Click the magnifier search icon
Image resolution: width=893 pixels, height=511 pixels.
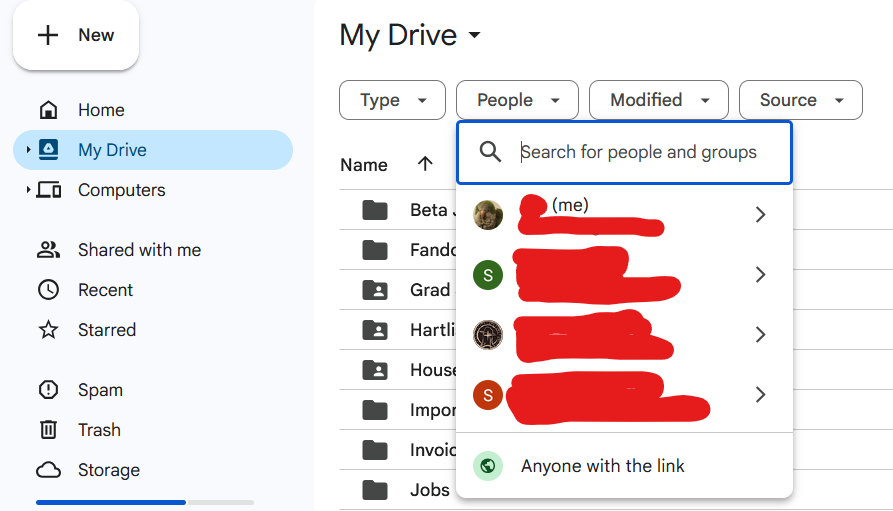click(x=490, y=152)
